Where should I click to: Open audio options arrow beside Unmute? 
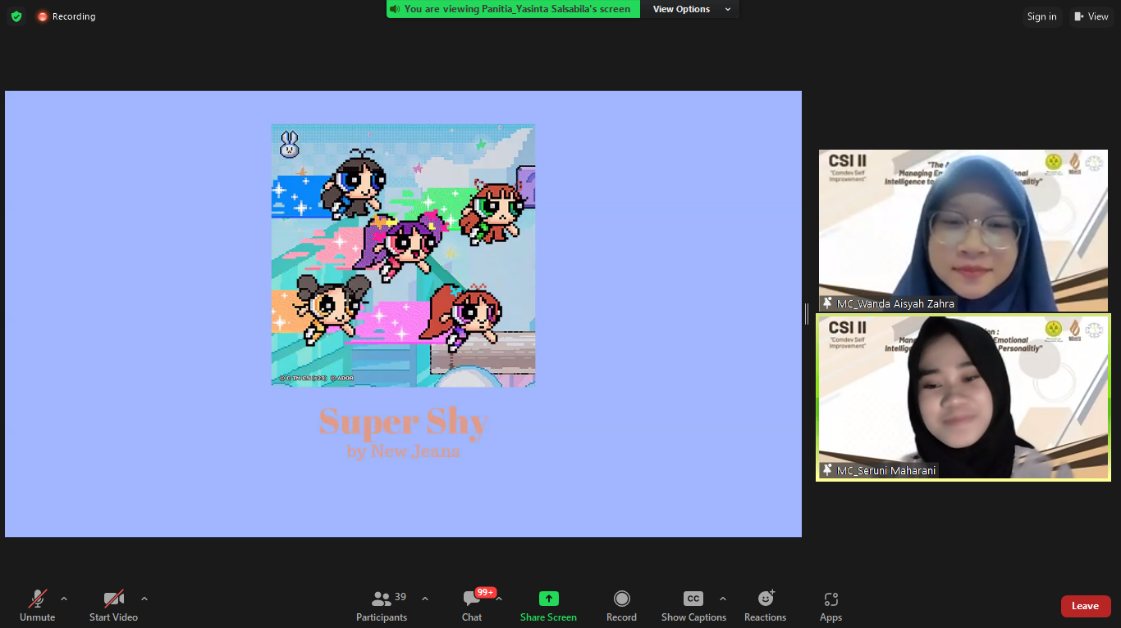pos(64,599)
